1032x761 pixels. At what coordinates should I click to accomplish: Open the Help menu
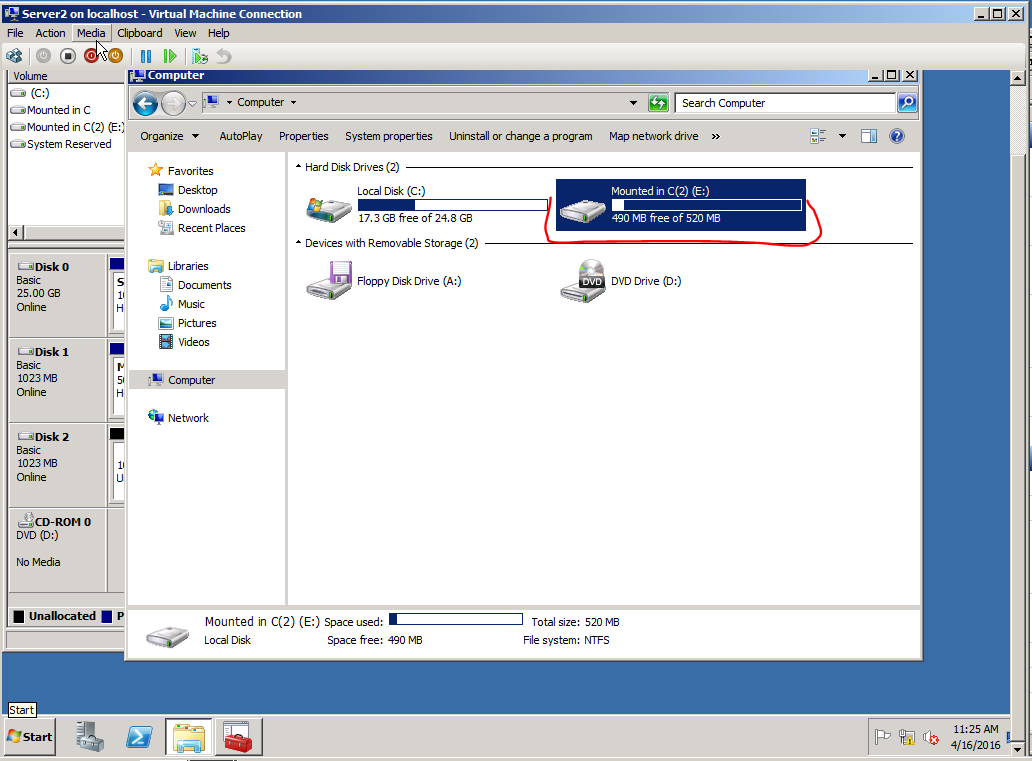click(219, 33)
